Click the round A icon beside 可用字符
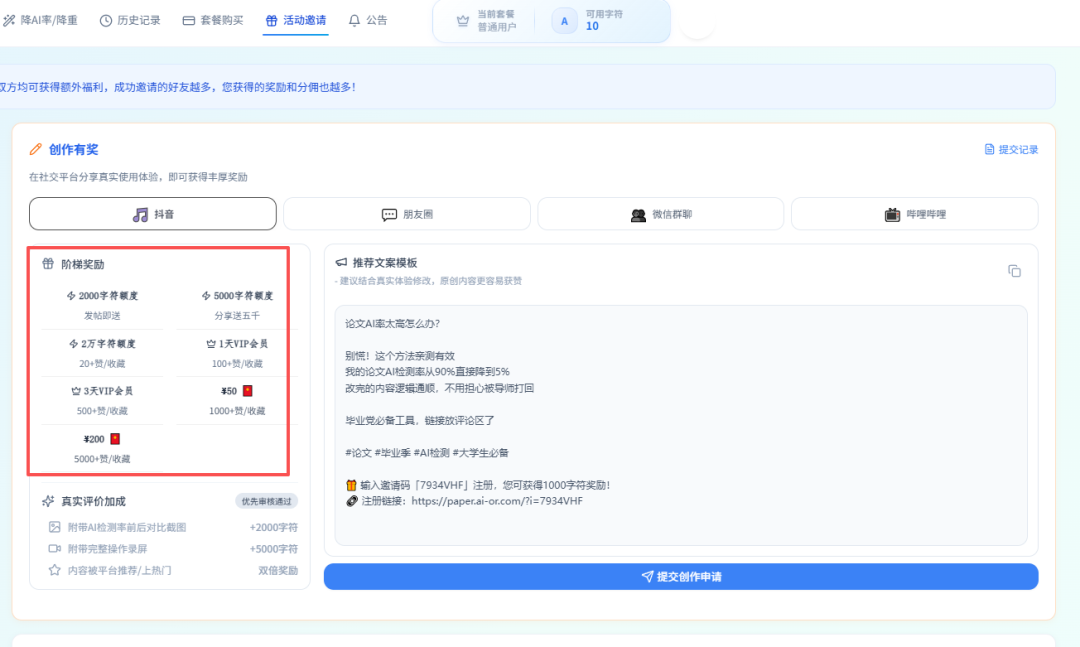The width and height of the screenshot is (1080, 647). coord(564,21)
